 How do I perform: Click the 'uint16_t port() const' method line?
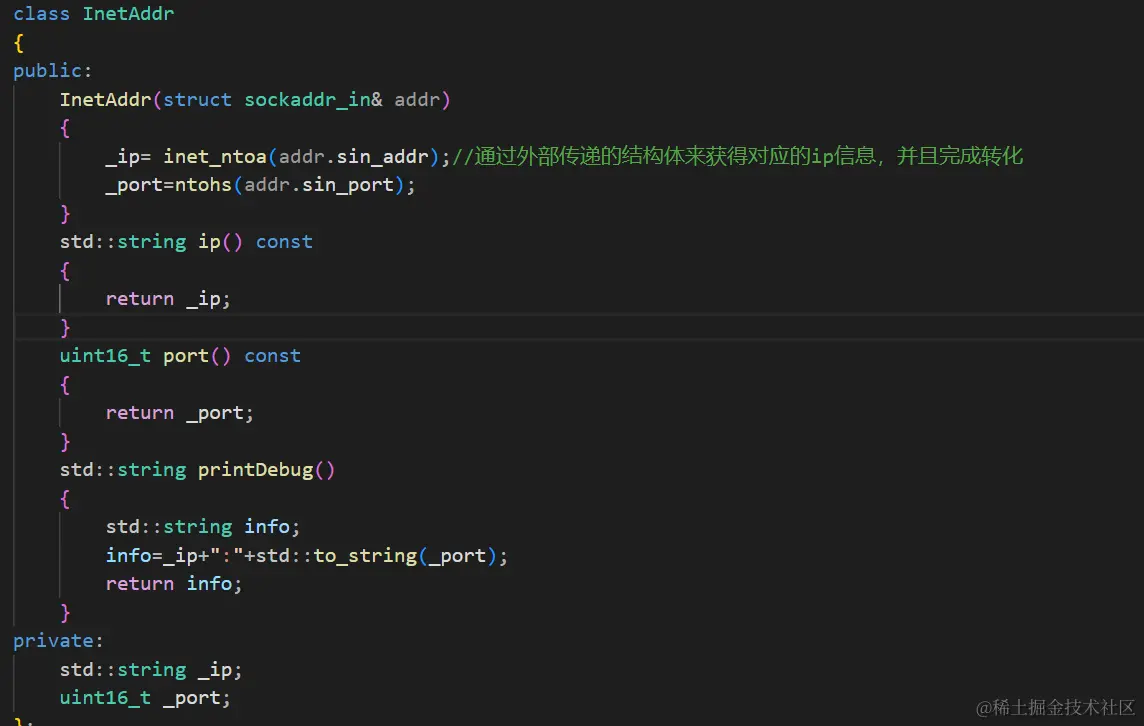[180, 356]
